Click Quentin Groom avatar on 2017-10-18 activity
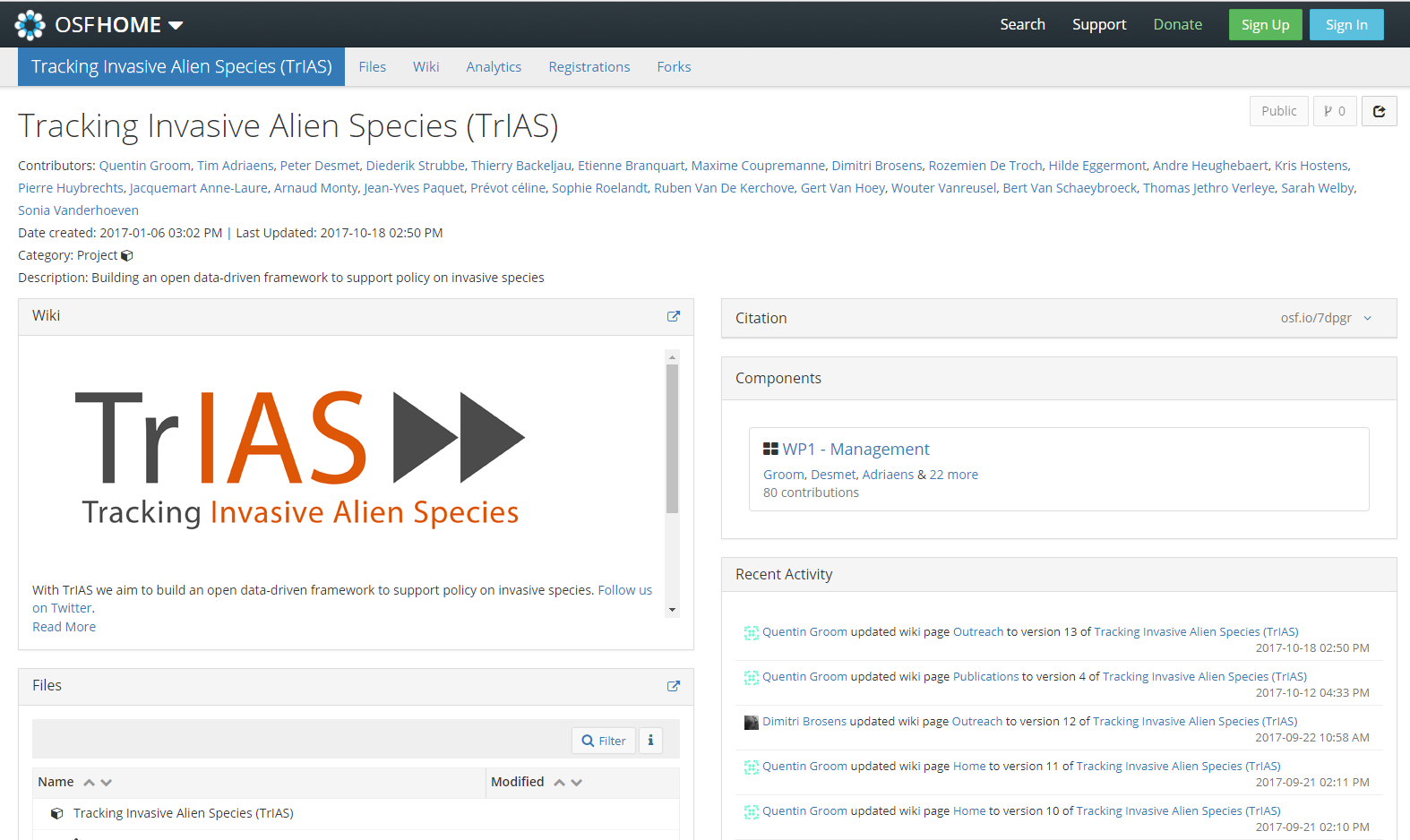 coord(751,632)
